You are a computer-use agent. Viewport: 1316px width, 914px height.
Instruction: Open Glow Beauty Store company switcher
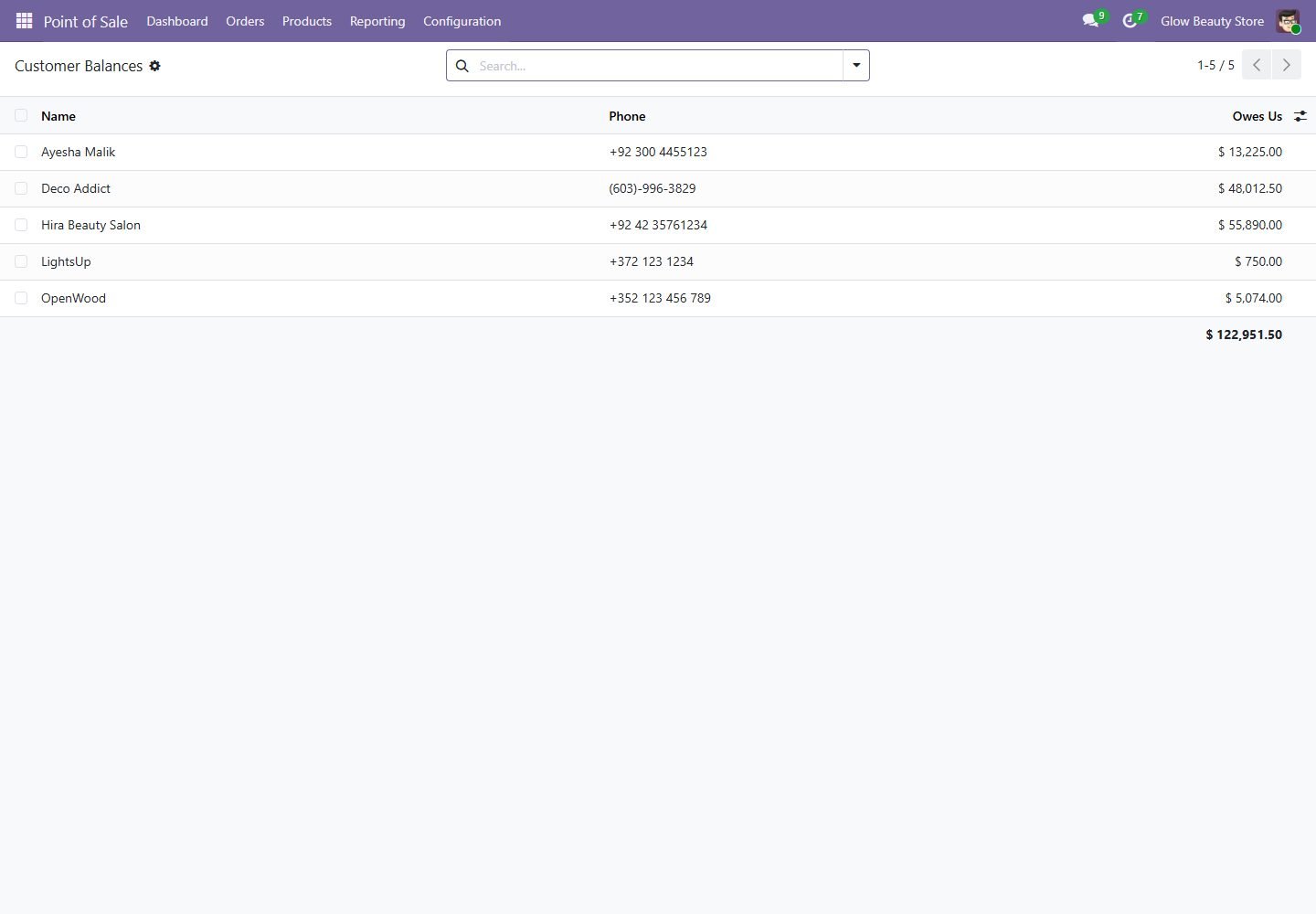pyautogui.click(x=1212, y=21)
